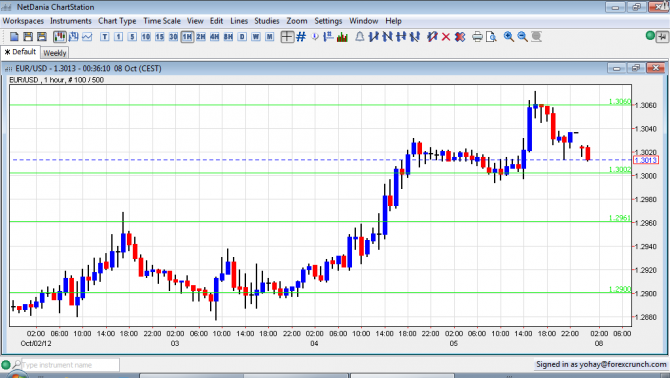Screen dimensions: 670x378
Task: Focus the 'Type instrument name' field
Action: [70, 365]
